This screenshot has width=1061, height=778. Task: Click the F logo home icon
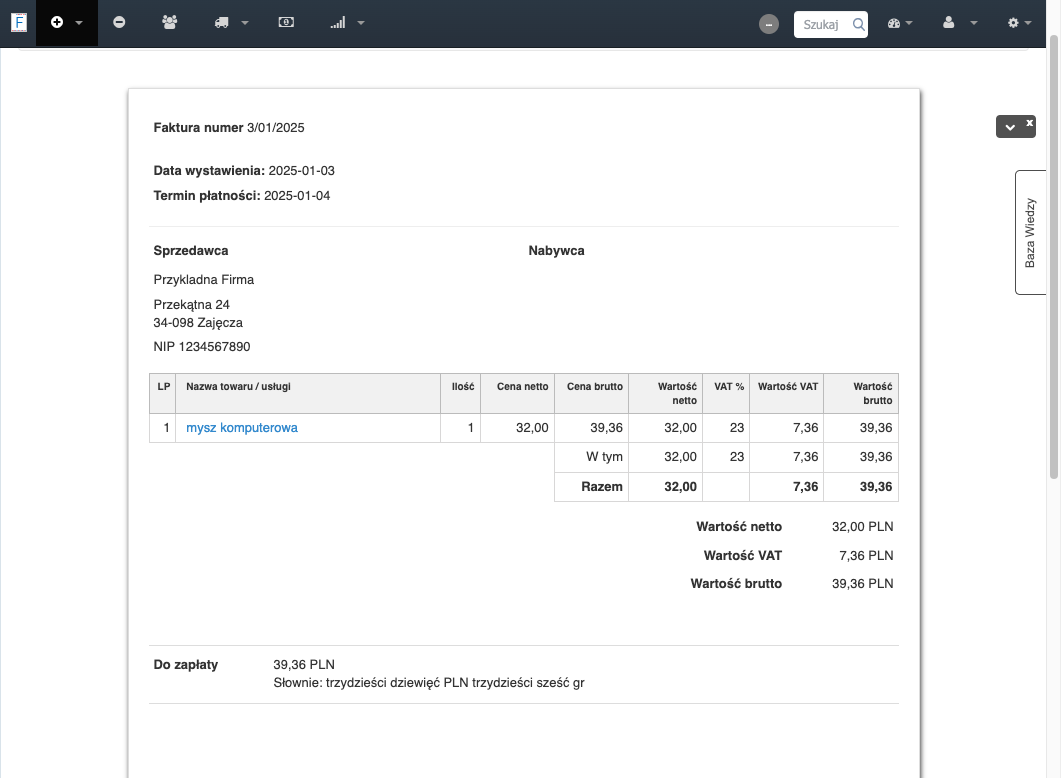tap(19, 22)
